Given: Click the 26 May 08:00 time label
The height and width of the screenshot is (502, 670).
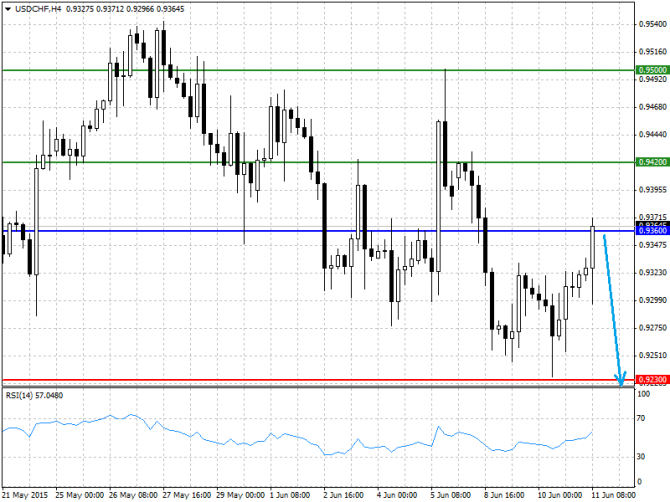Looking at the screenshot, I should click(133, 495).
